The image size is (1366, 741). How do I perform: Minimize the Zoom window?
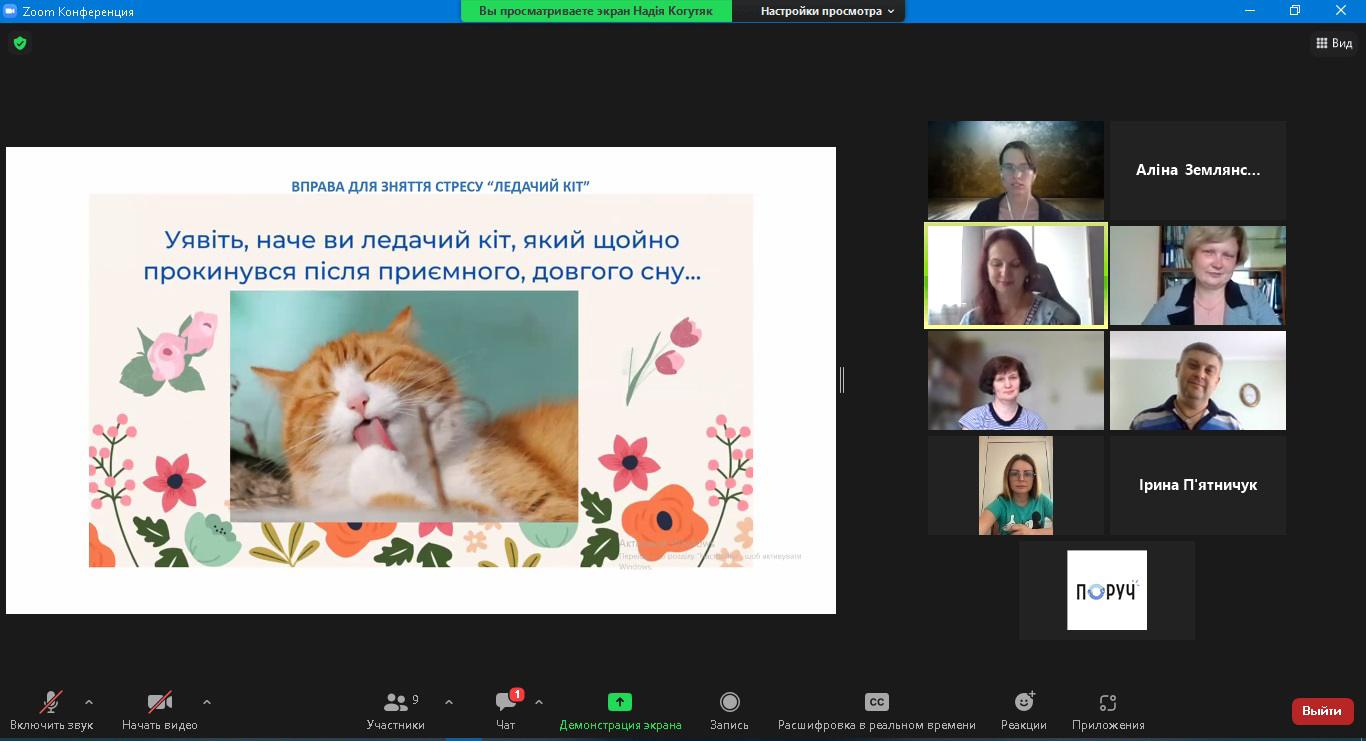pos(1250,11)
